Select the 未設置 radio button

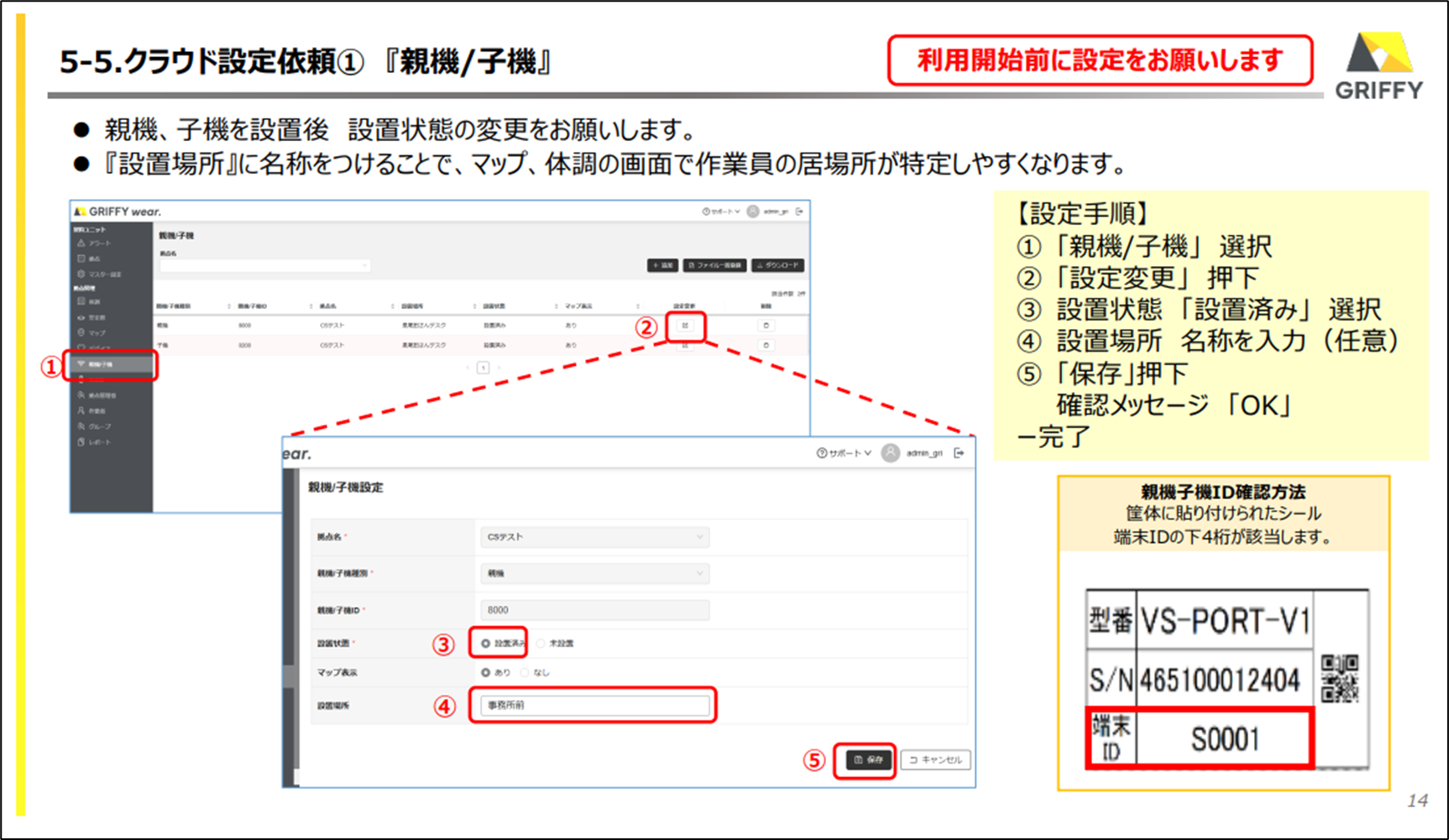point(541,644)
